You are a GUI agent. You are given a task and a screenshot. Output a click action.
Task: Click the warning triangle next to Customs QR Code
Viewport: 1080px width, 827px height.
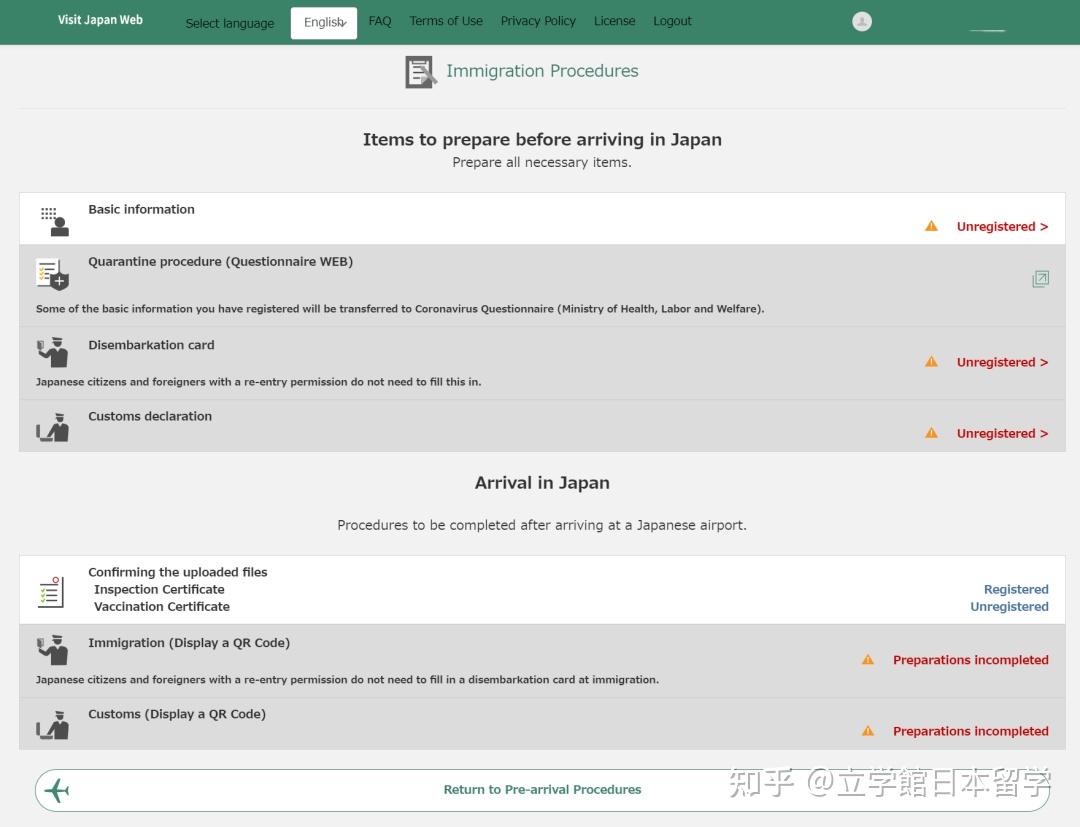tap(867, 731)
